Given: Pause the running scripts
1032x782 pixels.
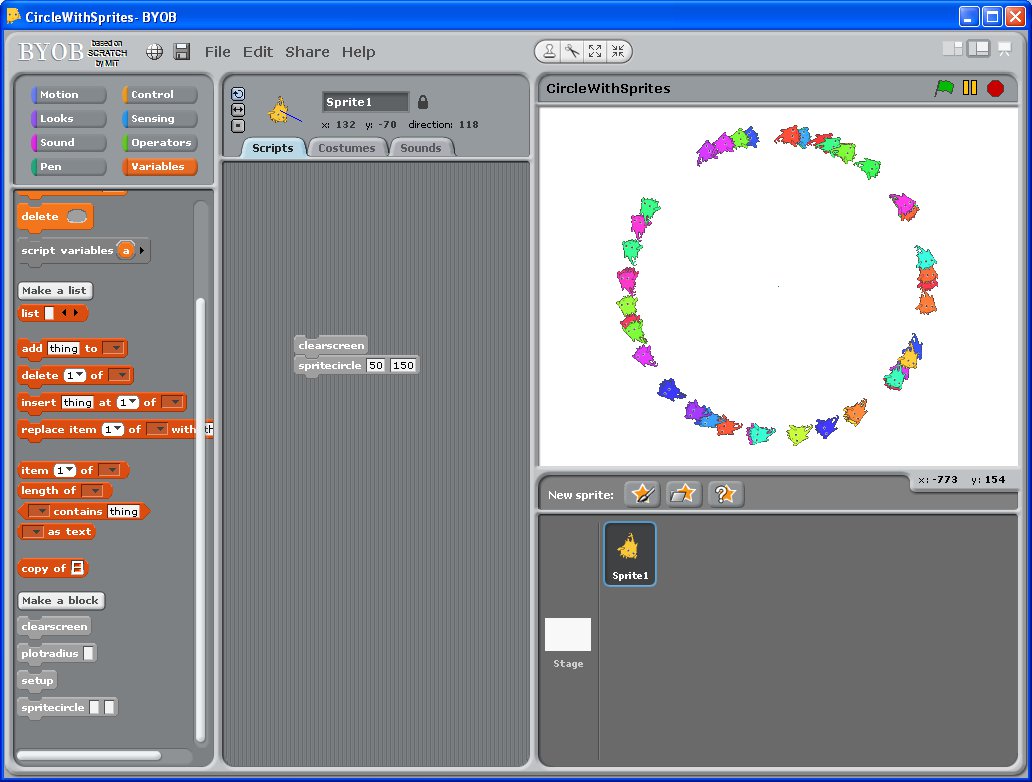Looking at the screenshot, I should (969, 88).
